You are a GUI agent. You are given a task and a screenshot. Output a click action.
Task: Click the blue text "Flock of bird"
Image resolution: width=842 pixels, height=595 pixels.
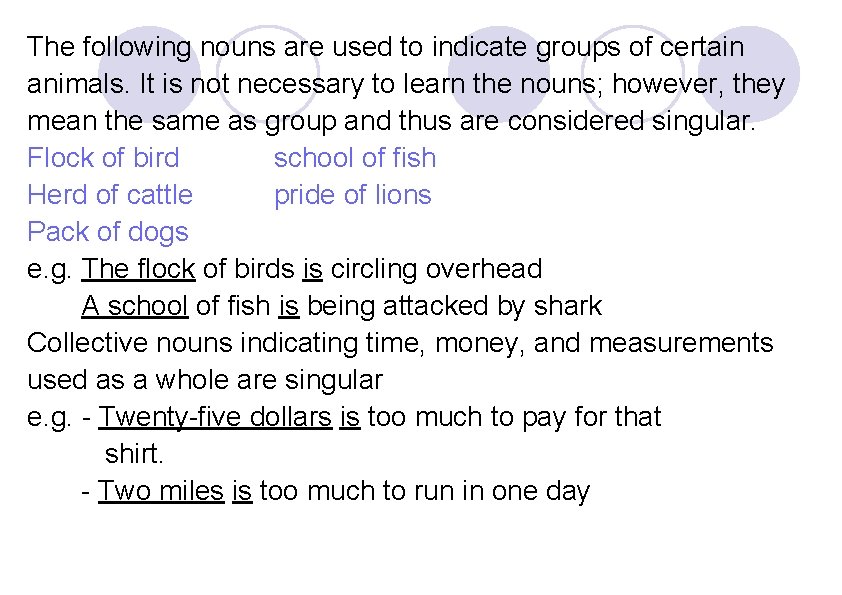click(103, 158)
